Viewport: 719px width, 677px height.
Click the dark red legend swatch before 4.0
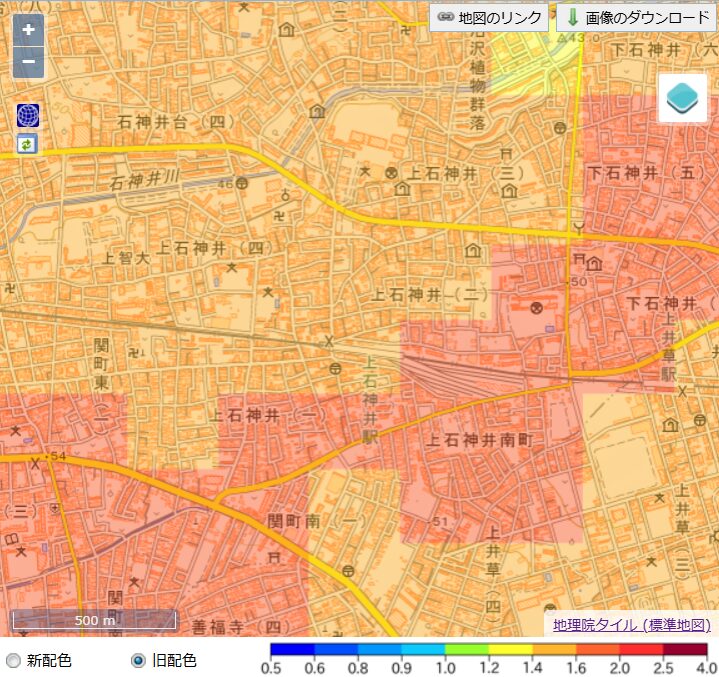685,649
